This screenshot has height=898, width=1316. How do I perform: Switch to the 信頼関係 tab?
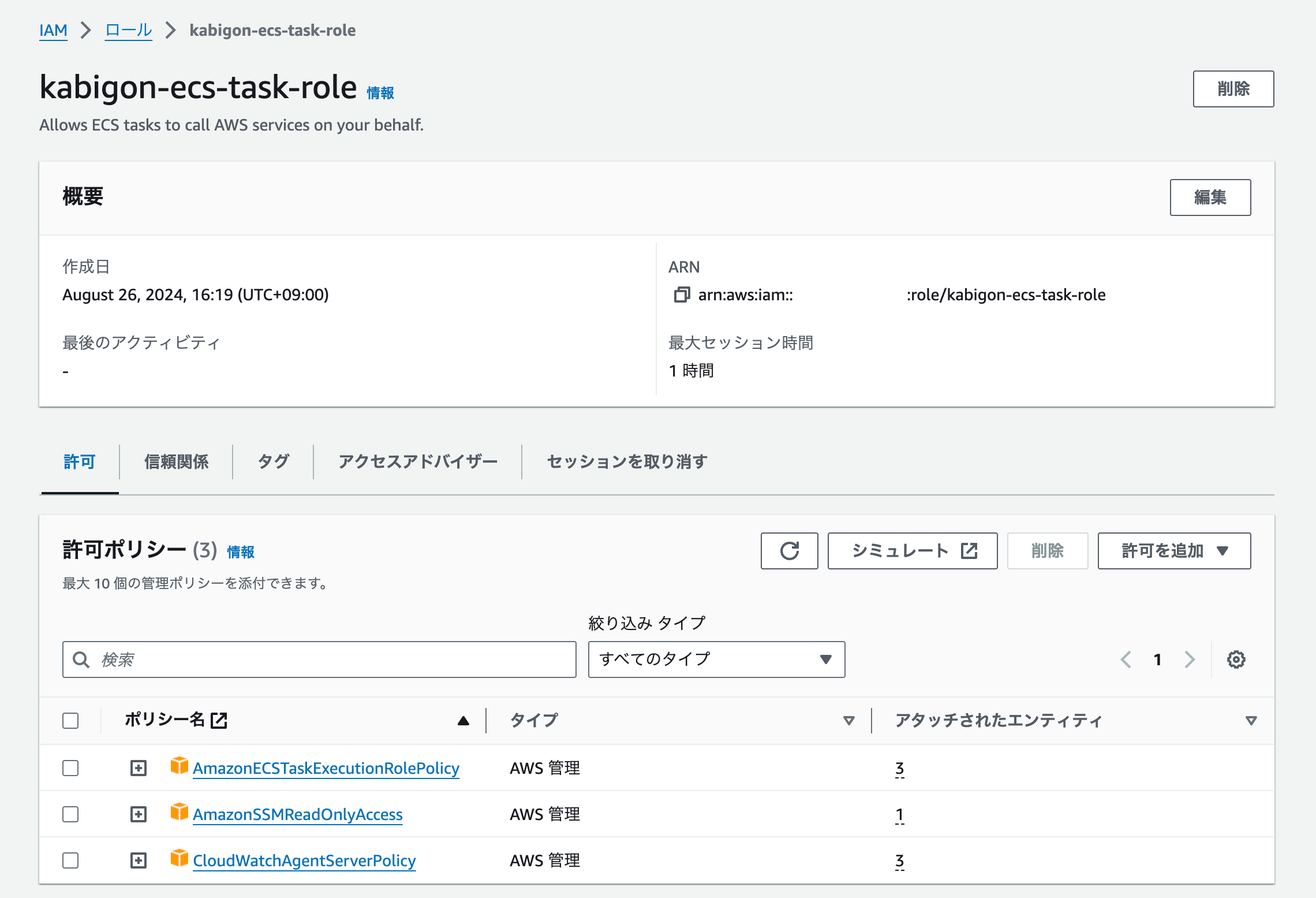177,461
